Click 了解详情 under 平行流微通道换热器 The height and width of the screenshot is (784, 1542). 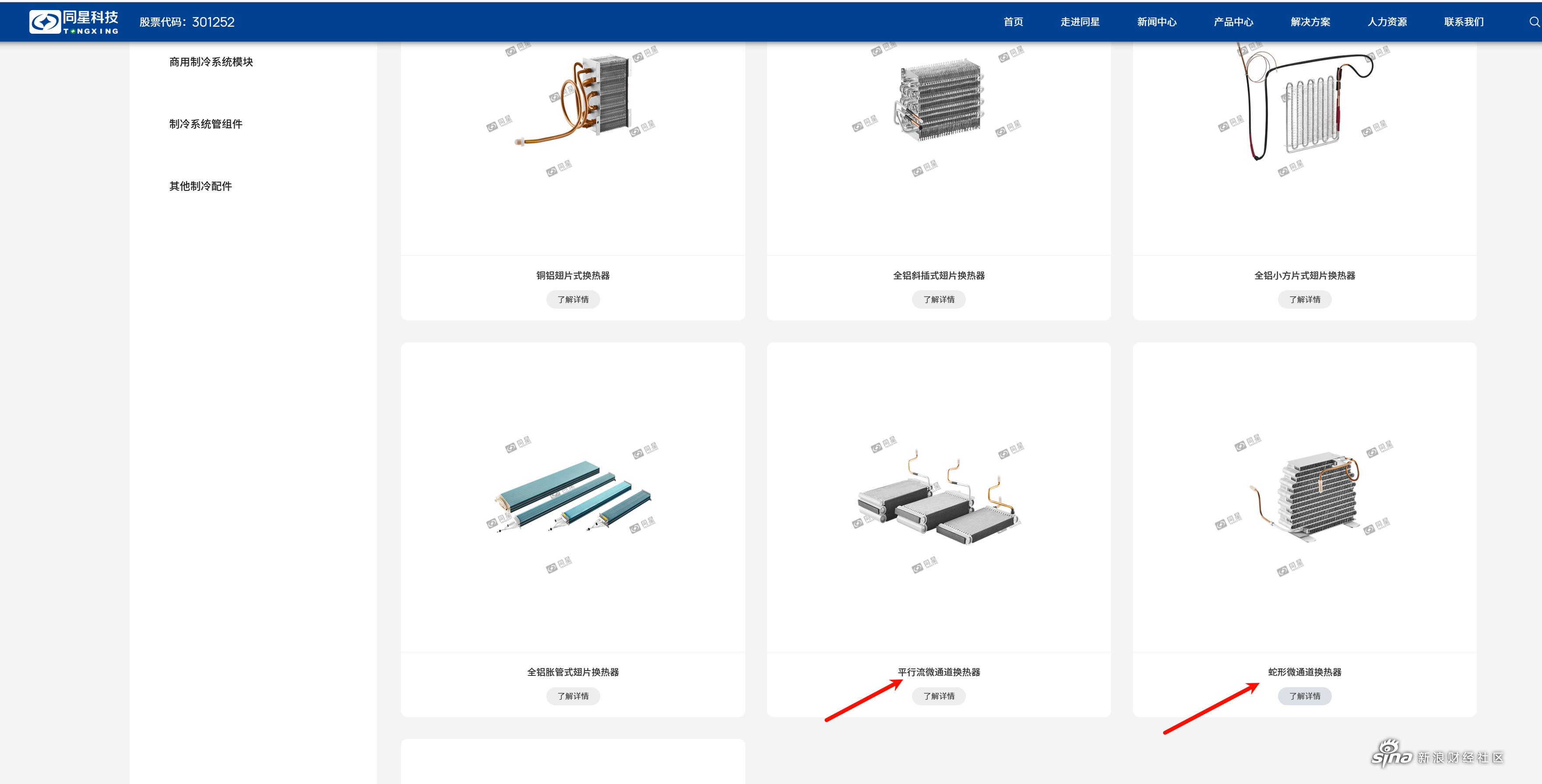[x=938, y=696]
